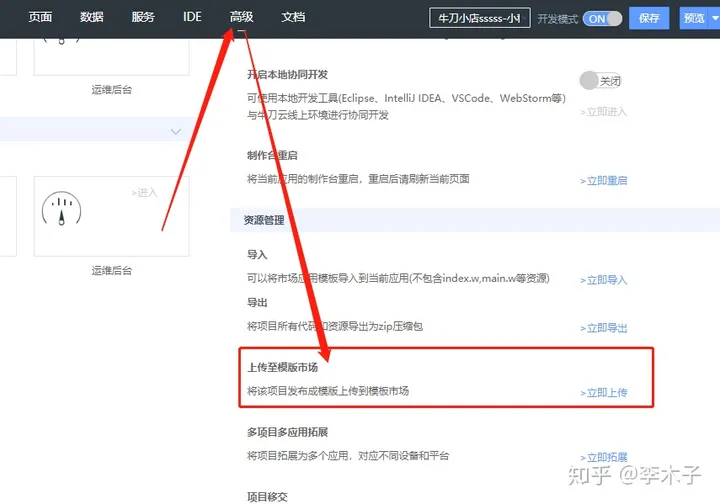Open the 高级 menu tab
Viewport: 720px width, 504px height.
[241, 18]
